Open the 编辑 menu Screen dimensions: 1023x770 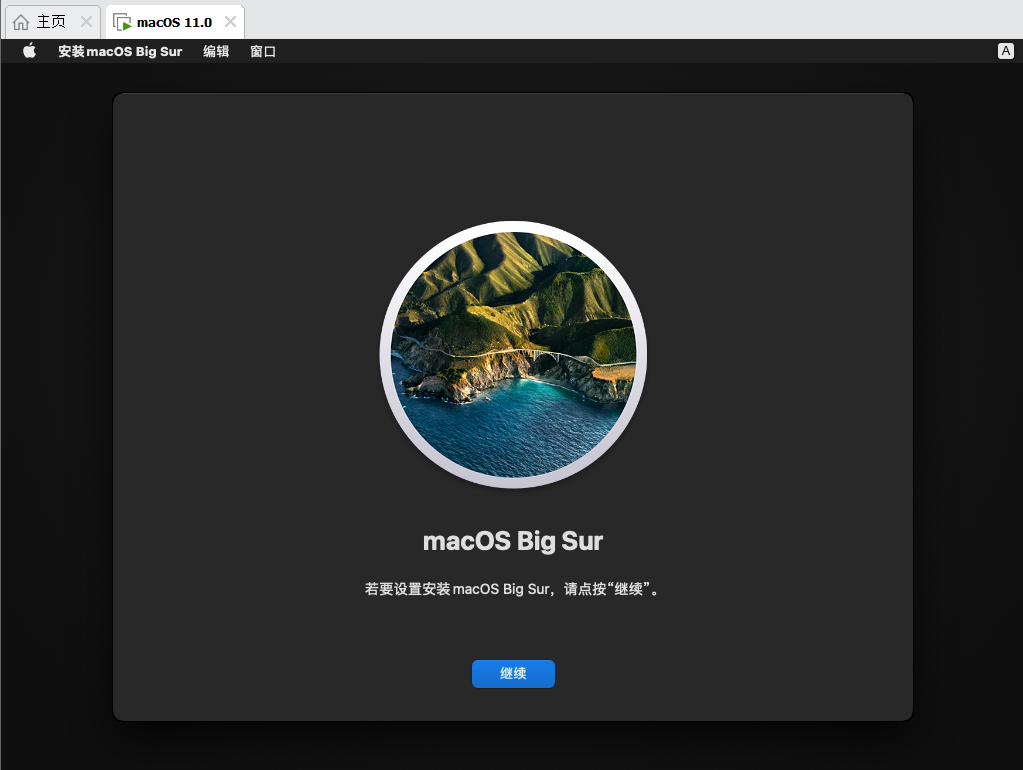pos(216,52)
